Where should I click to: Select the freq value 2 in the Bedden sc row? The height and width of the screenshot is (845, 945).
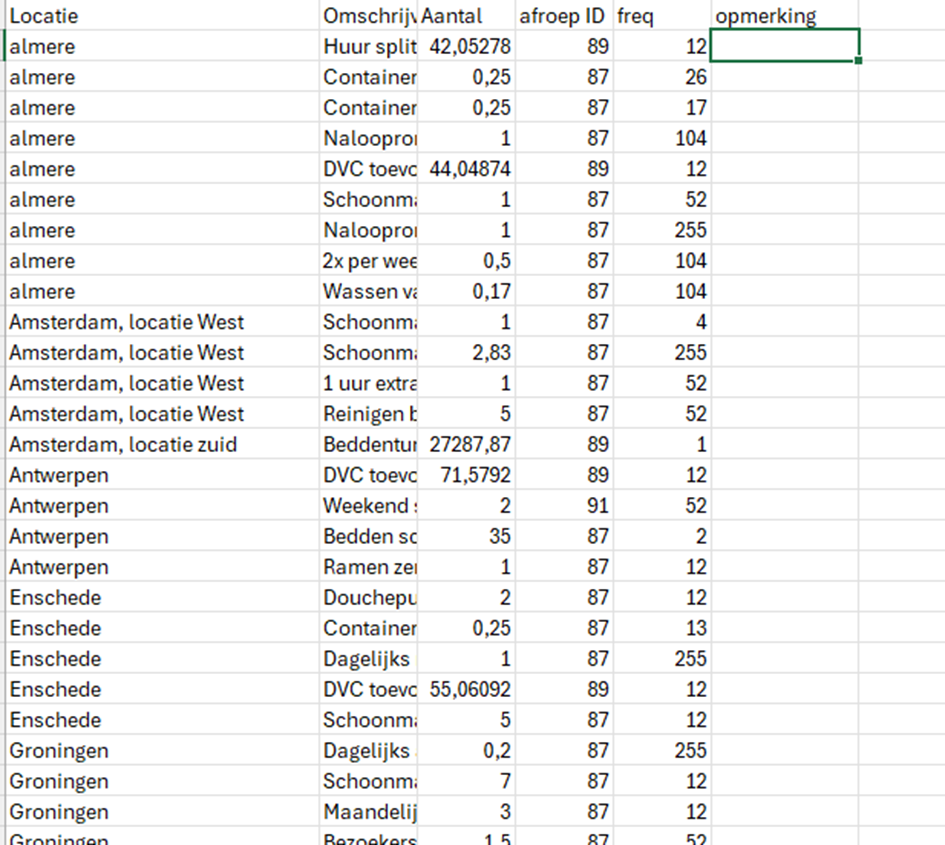click(662, 536)
